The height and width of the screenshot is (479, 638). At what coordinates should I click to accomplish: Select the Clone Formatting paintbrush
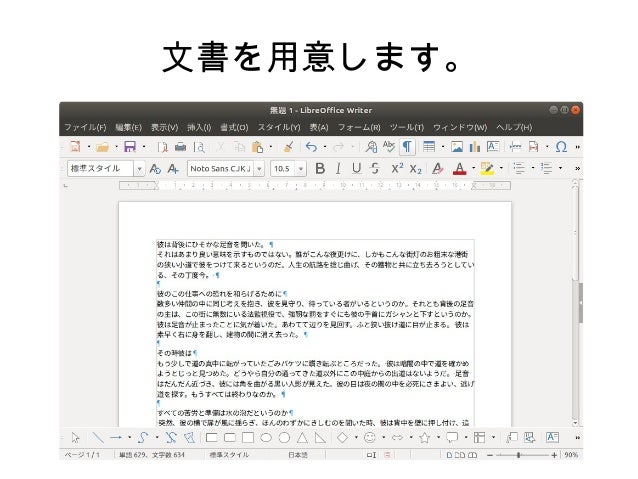click(288, 147)
